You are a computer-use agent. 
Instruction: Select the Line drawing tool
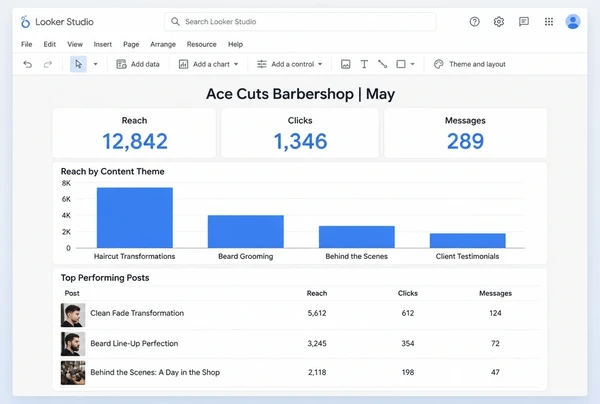tap(382, 64)
